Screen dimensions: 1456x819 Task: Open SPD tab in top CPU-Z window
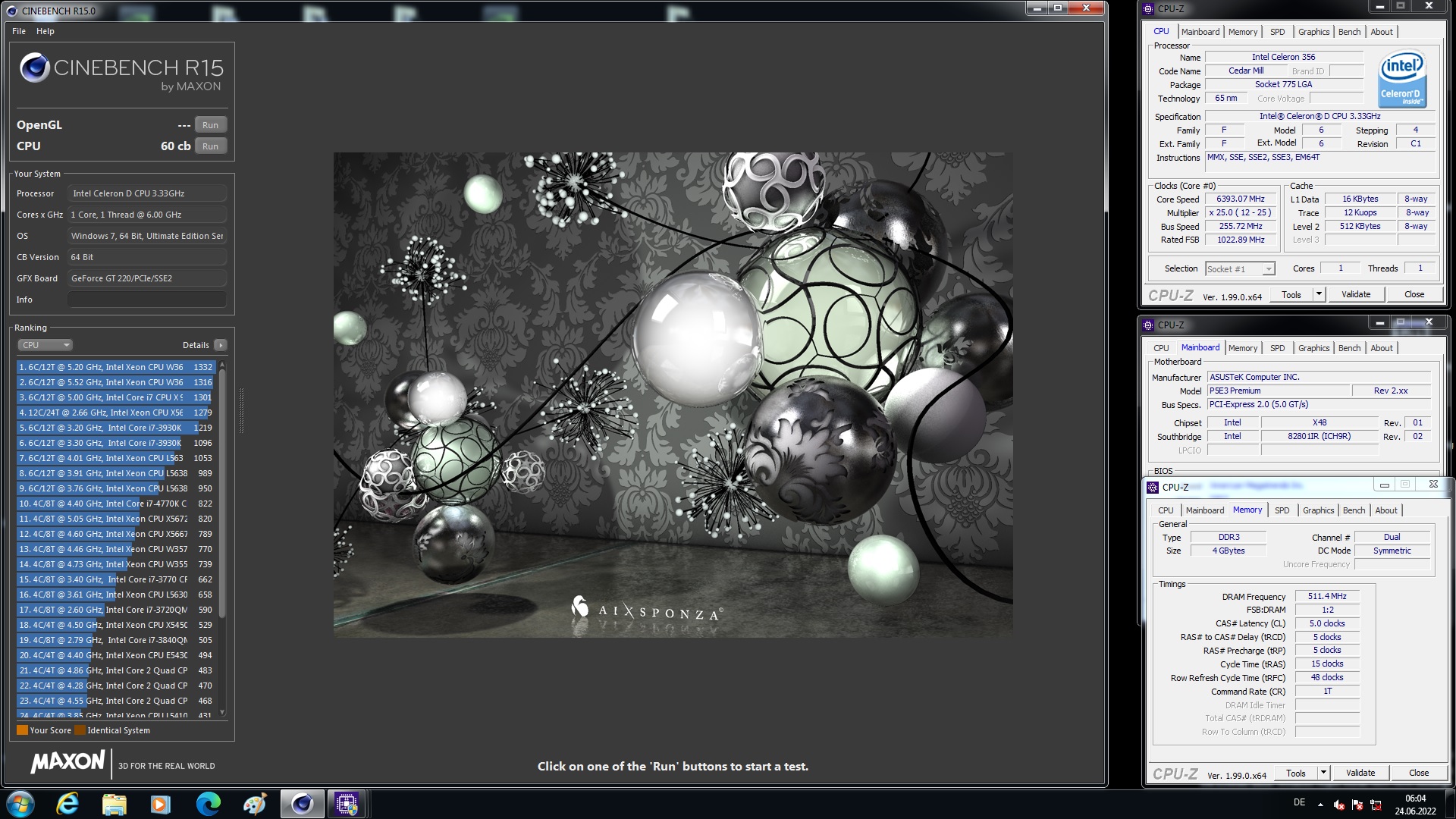click(x=1278, y=32)
